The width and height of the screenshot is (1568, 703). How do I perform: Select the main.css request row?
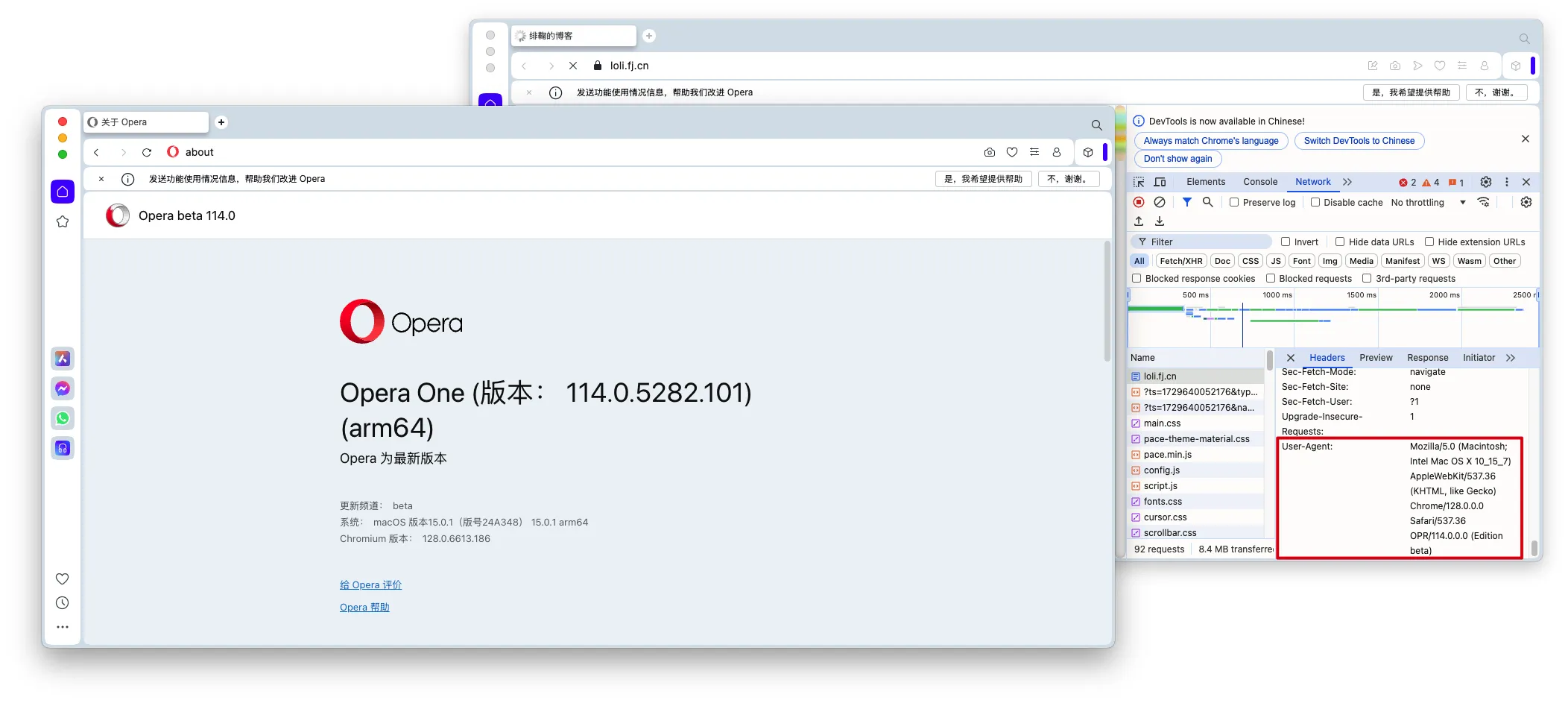1197,423
